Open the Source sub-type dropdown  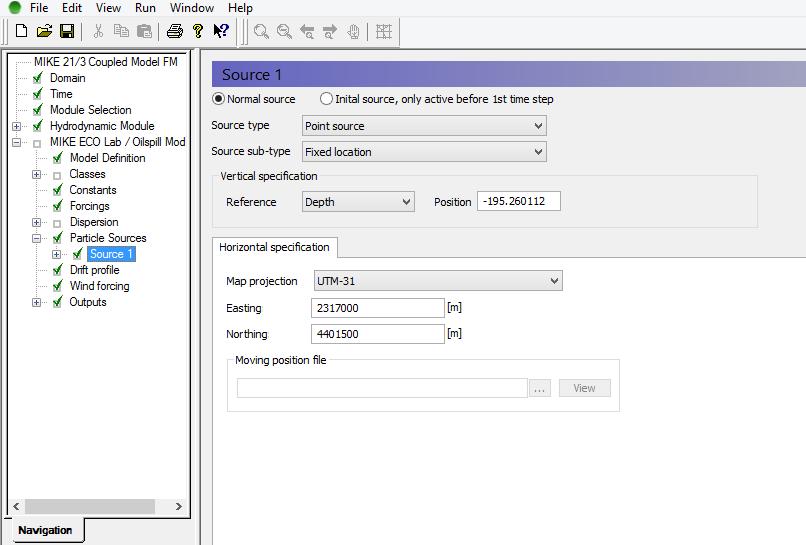pos(424,152)
